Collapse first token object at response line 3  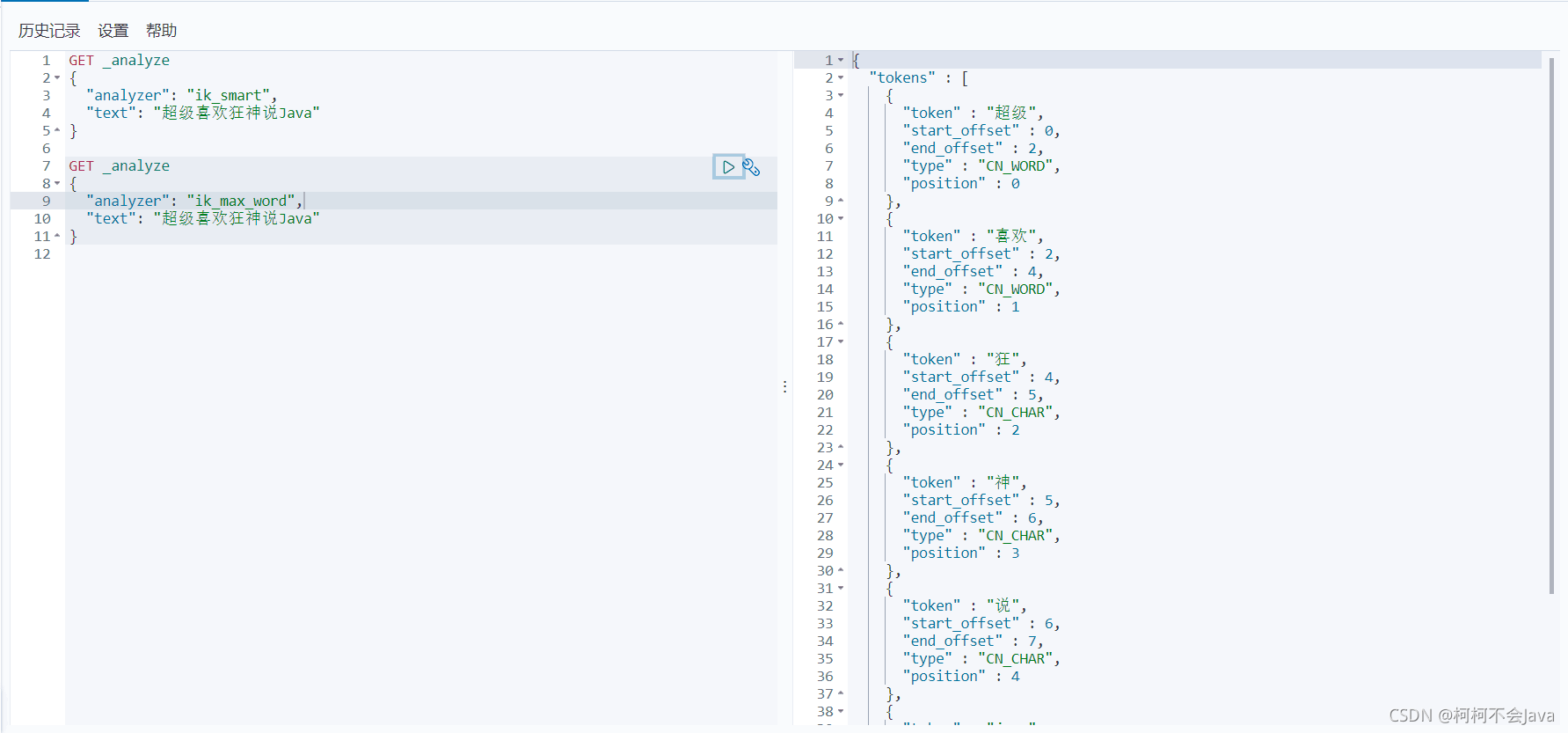click(841, 96)
